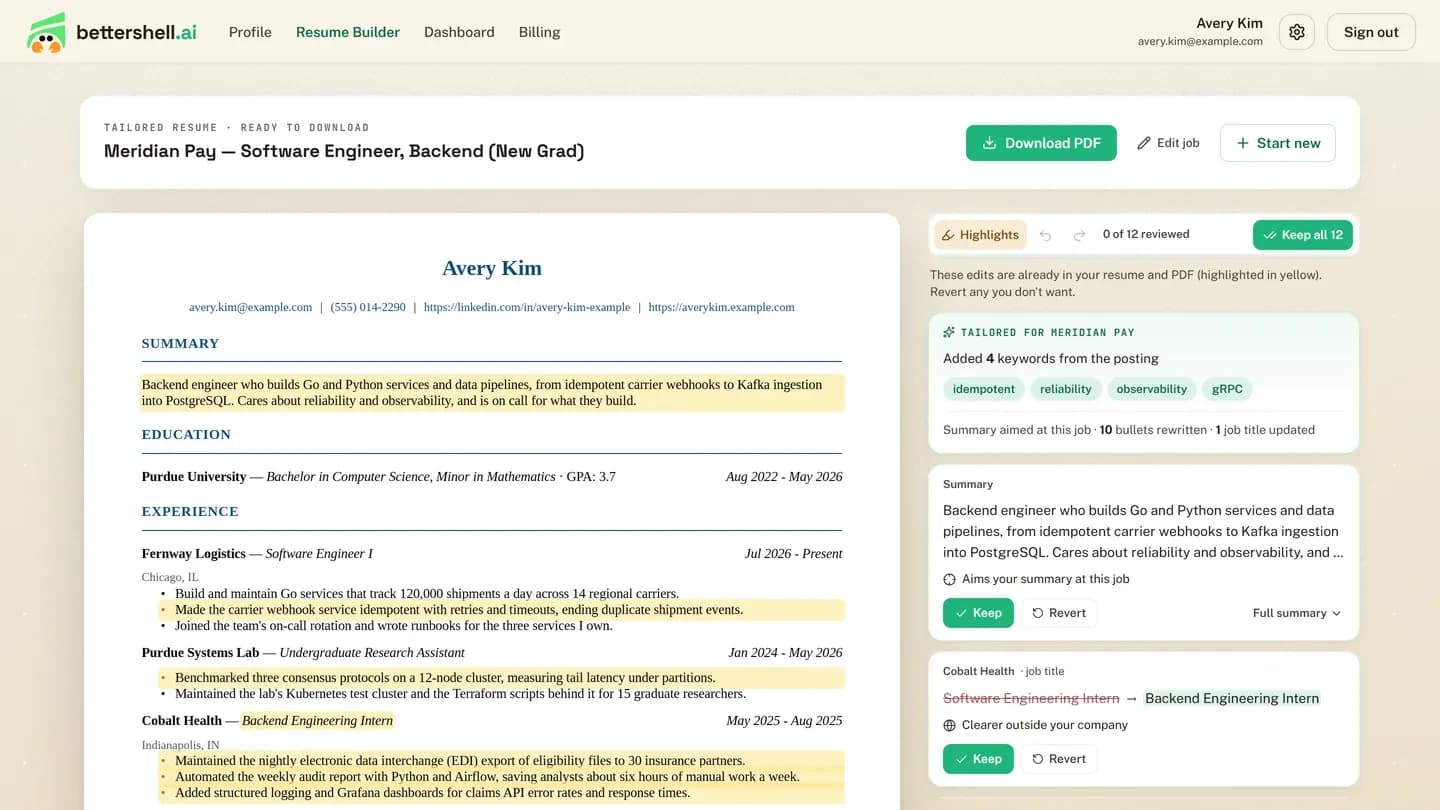This screenshot has width=1440, height=810.
Task: Select the idempotent keyword chip
Action: (x=984, y=389)
